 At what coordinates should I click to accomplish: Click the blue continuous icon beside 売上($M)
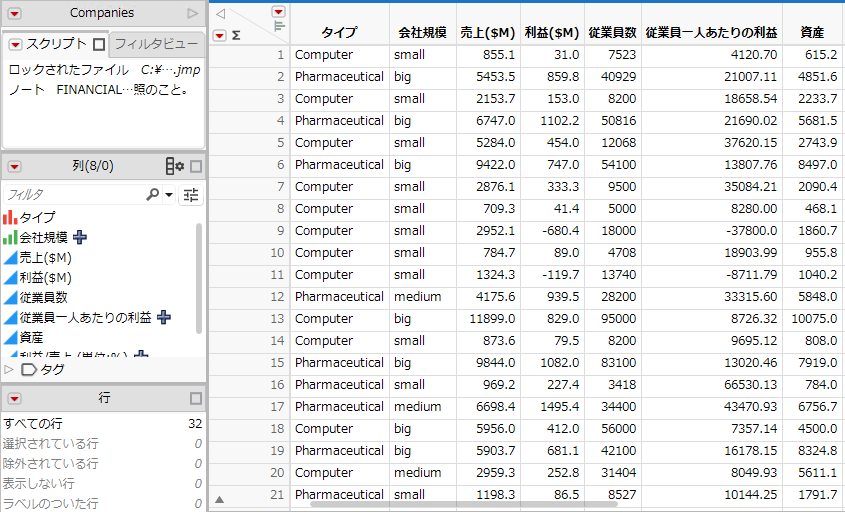tap(10, 258)
